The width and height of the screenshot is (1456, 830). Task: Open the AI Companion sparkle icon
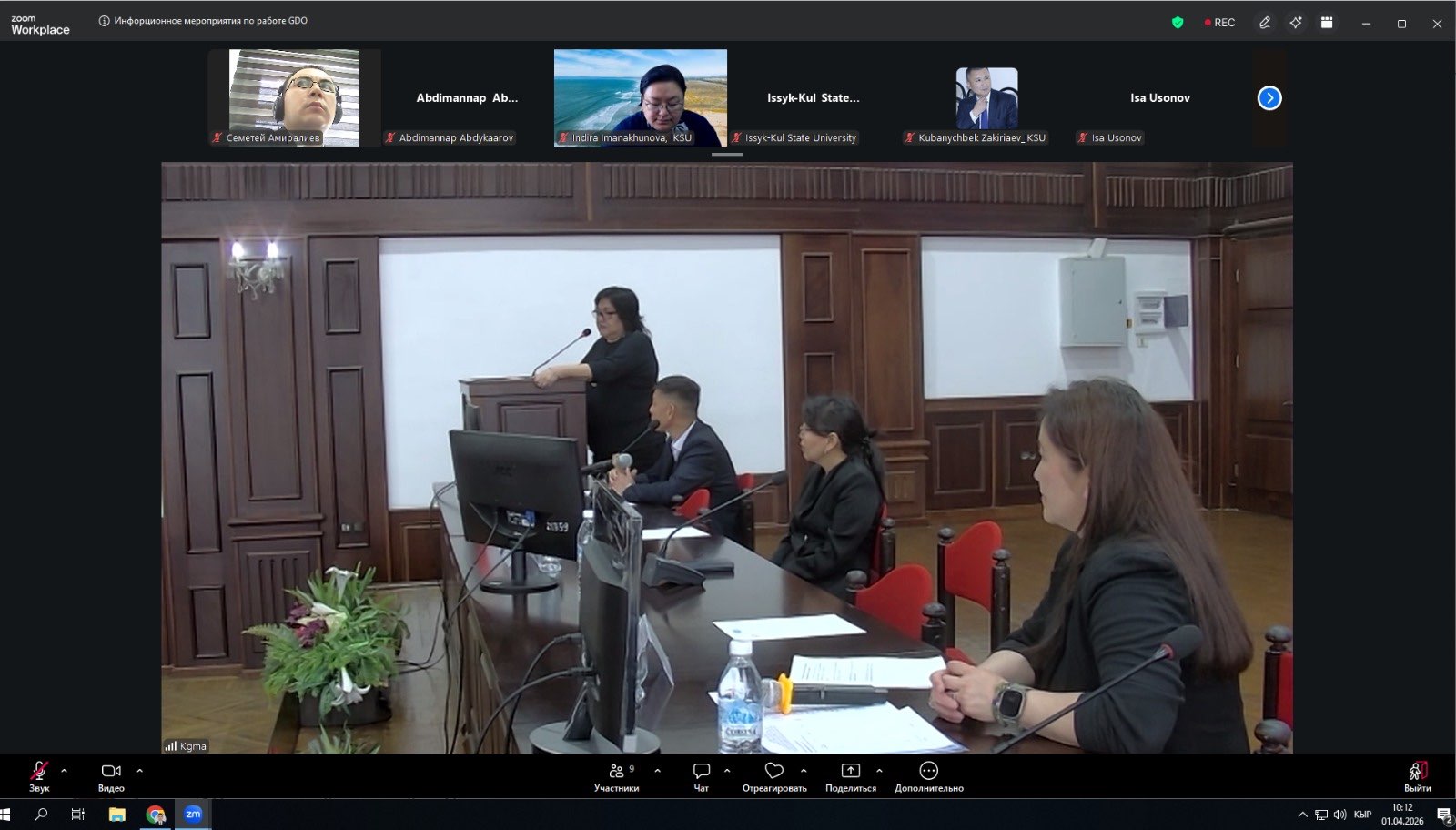coord(1296,23)
